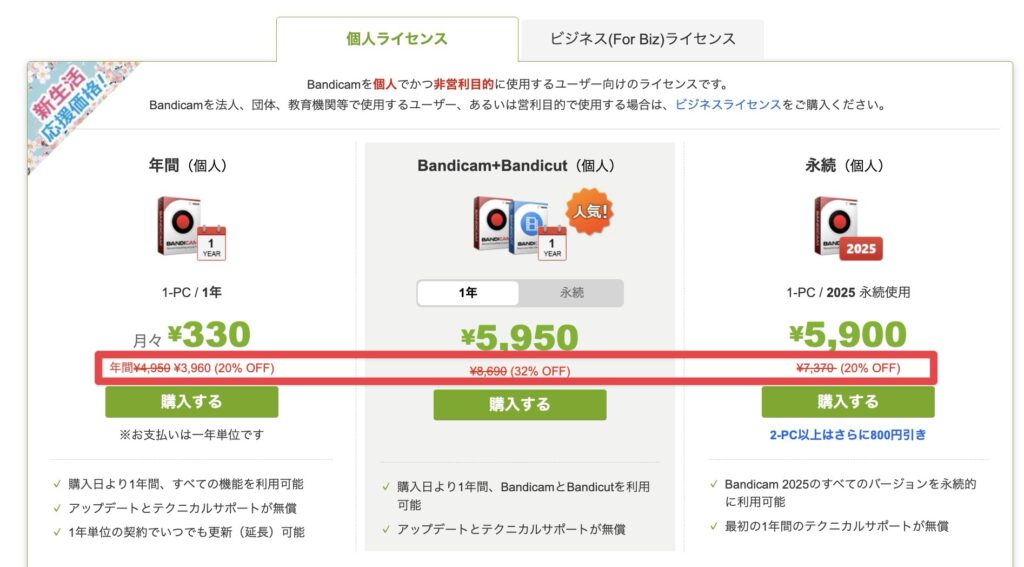Click the annual Bandicam product box icon
The height and width of the screenshot is (567, 1024).
click(178, 224)
